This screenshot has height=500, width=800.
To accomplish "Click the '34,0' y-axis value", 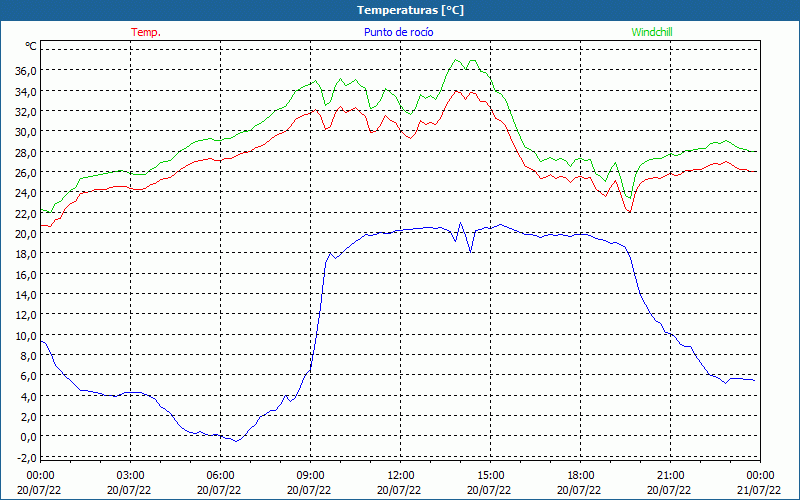I will [27, 91].
